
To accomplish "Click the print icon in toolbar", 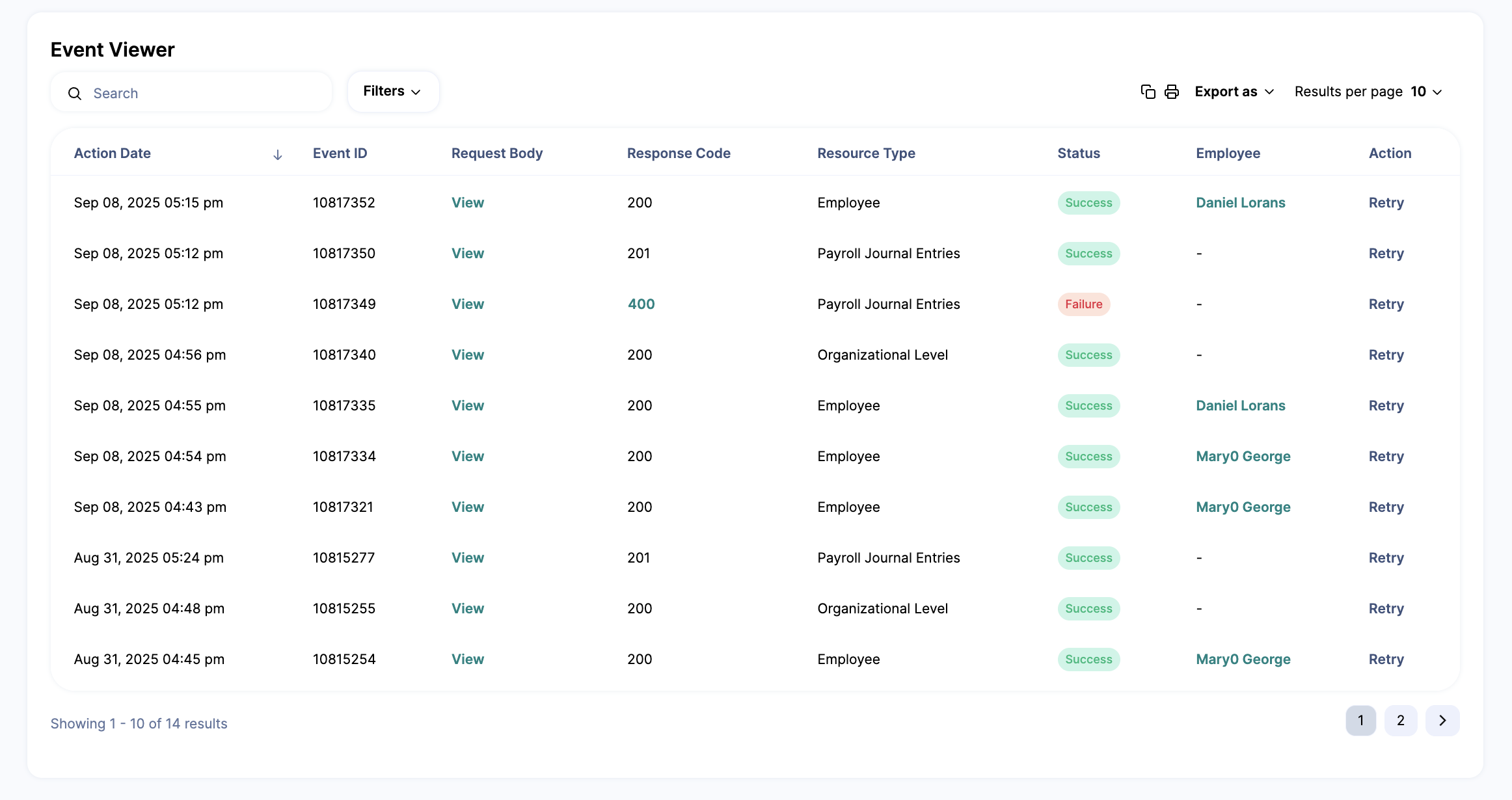I will pyautogui.click(x=1172, y=92).
